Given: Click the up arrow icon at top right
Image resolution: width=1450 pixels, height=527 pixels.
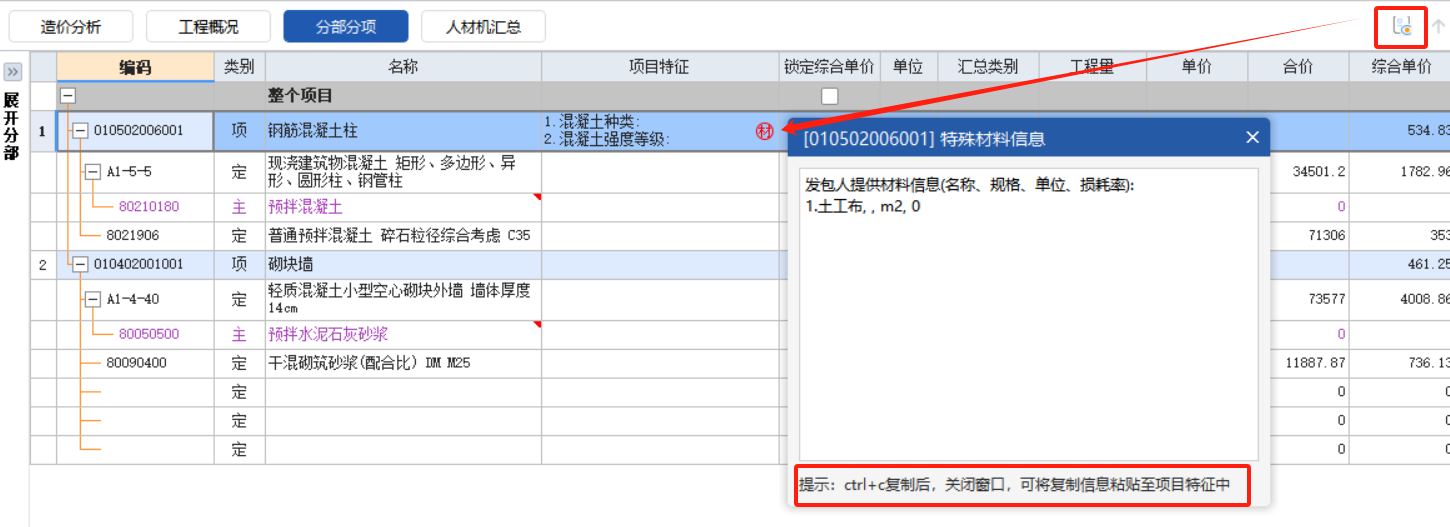Looking at the screenshot, I should click(1437, 27).
